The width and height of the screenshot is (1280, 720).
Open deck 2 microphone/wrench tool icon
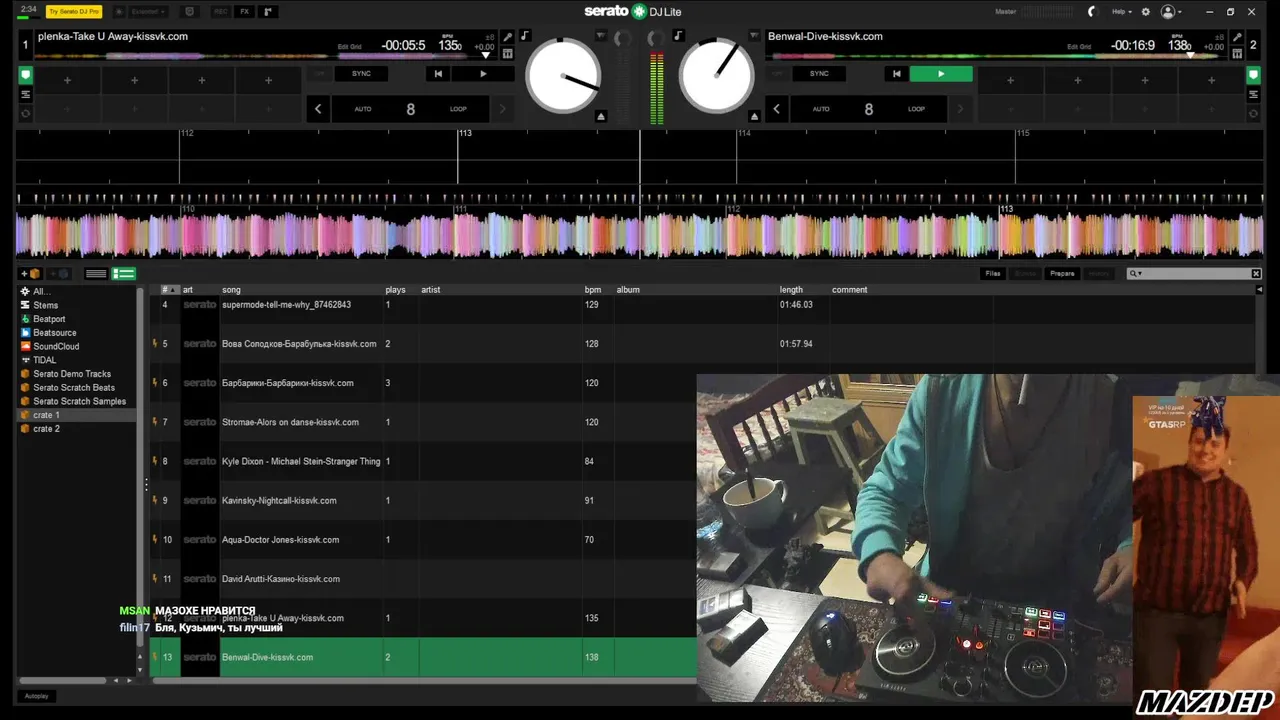(x=1237, y=37)
